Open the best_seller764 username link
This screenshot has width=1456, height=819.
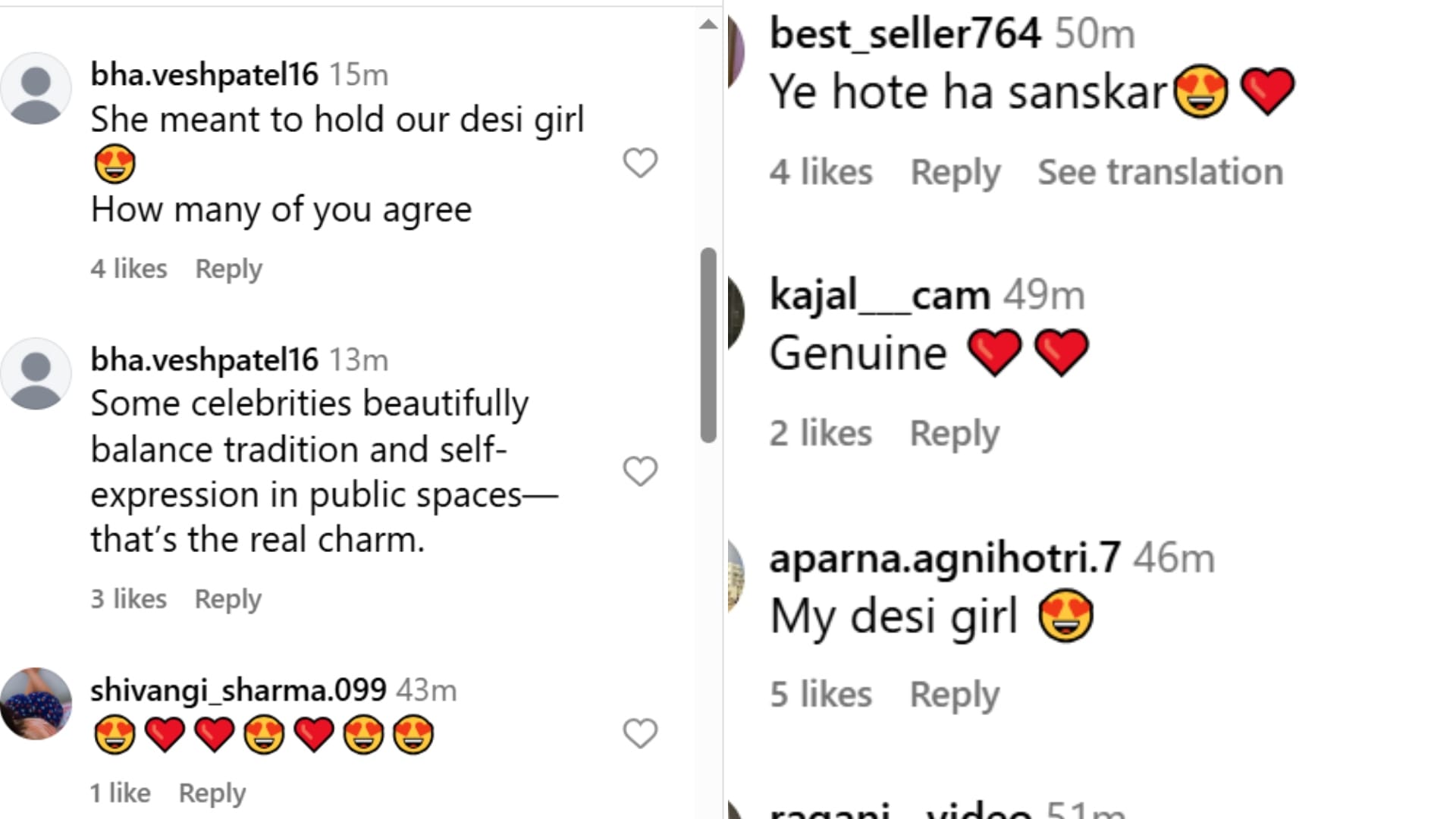point(905,34)
